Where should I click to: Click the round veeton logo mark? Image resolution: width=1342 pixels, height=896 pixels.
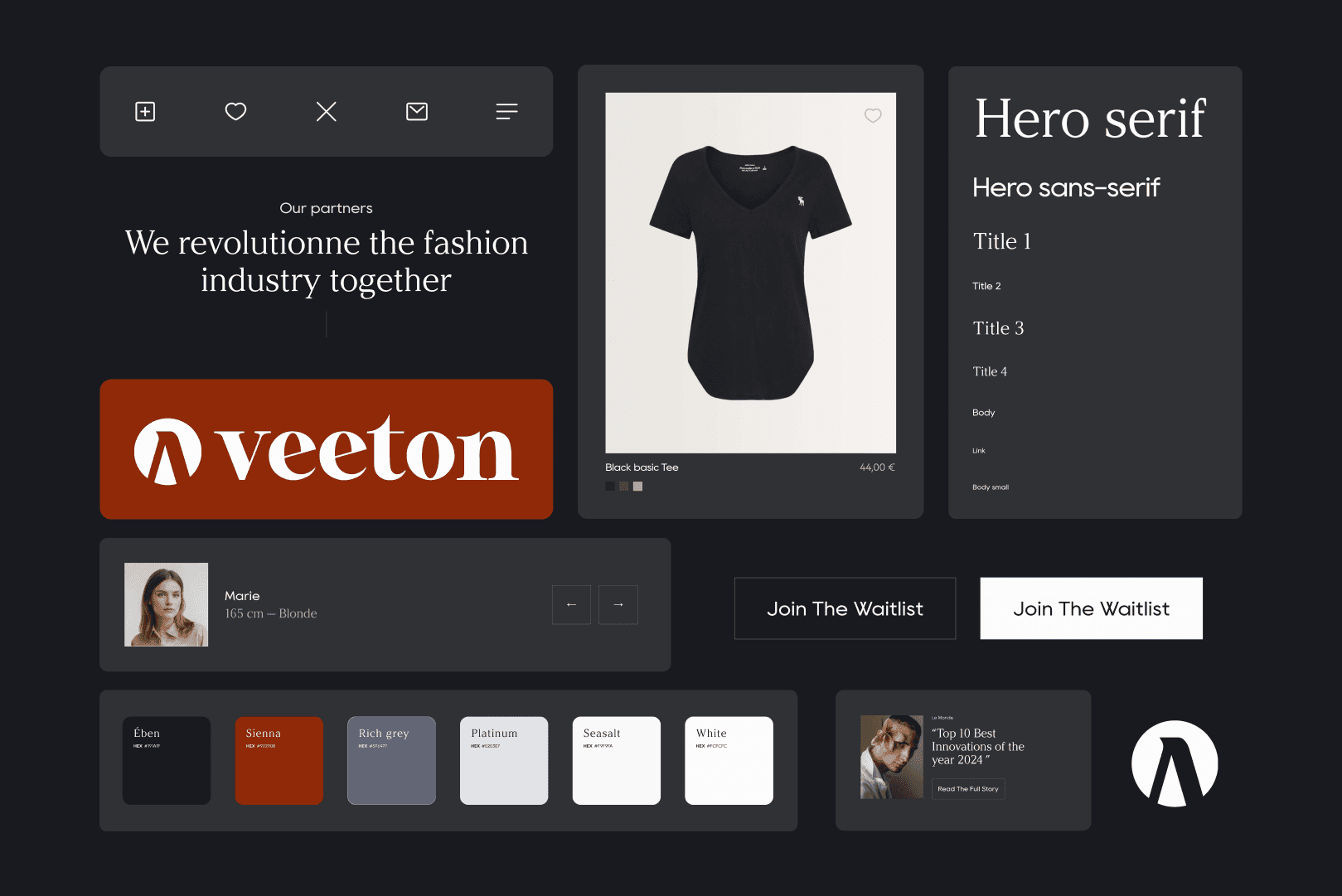1175,763
